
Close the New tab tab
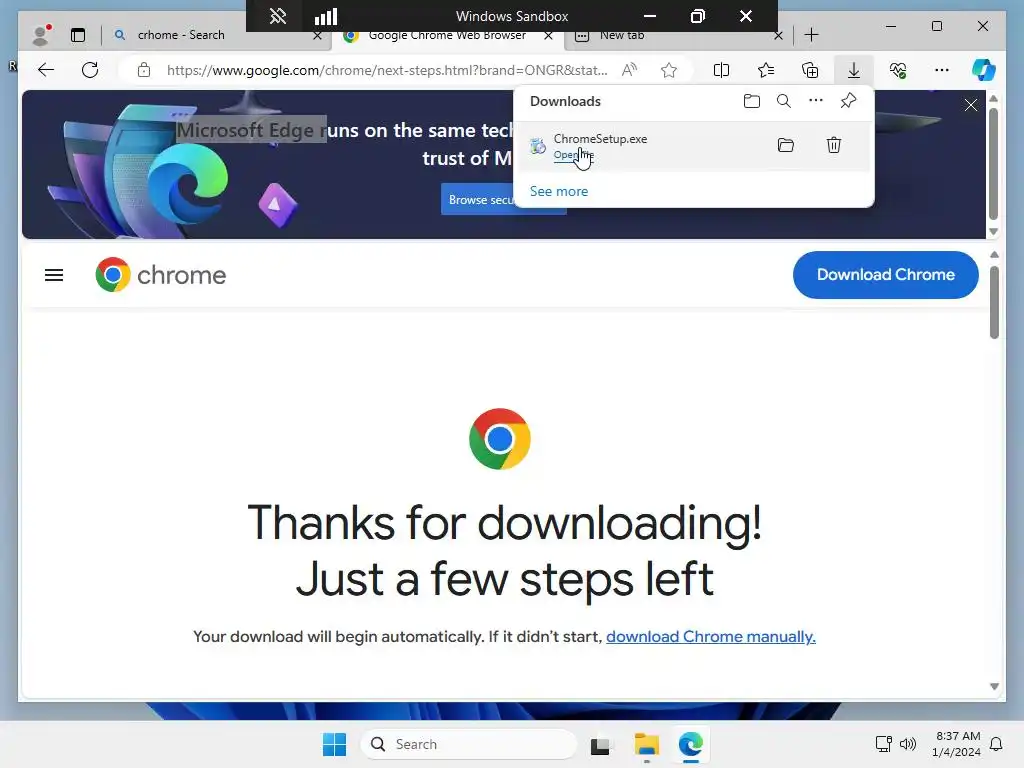(x=778, y=36)
